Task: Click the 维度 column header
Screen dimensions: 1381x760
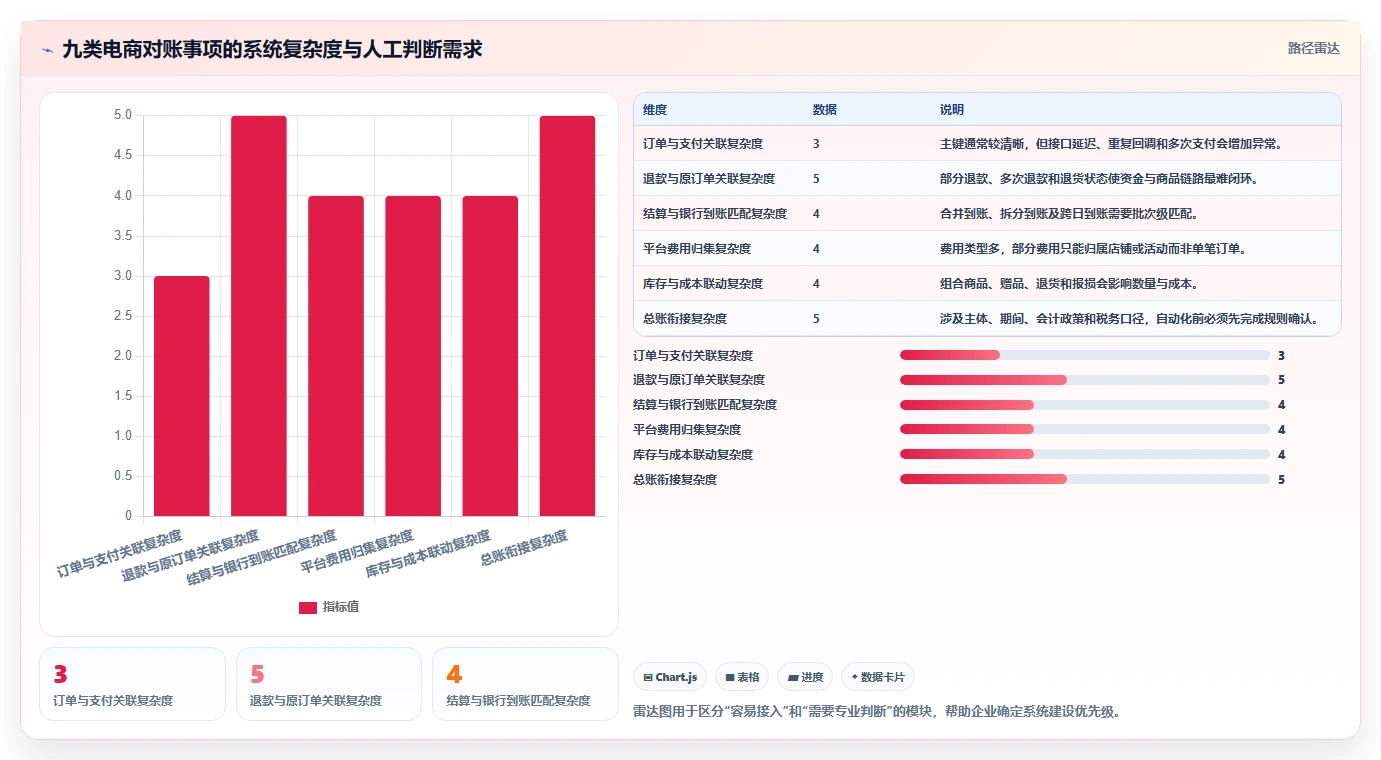Action: (x=655, y=109)
